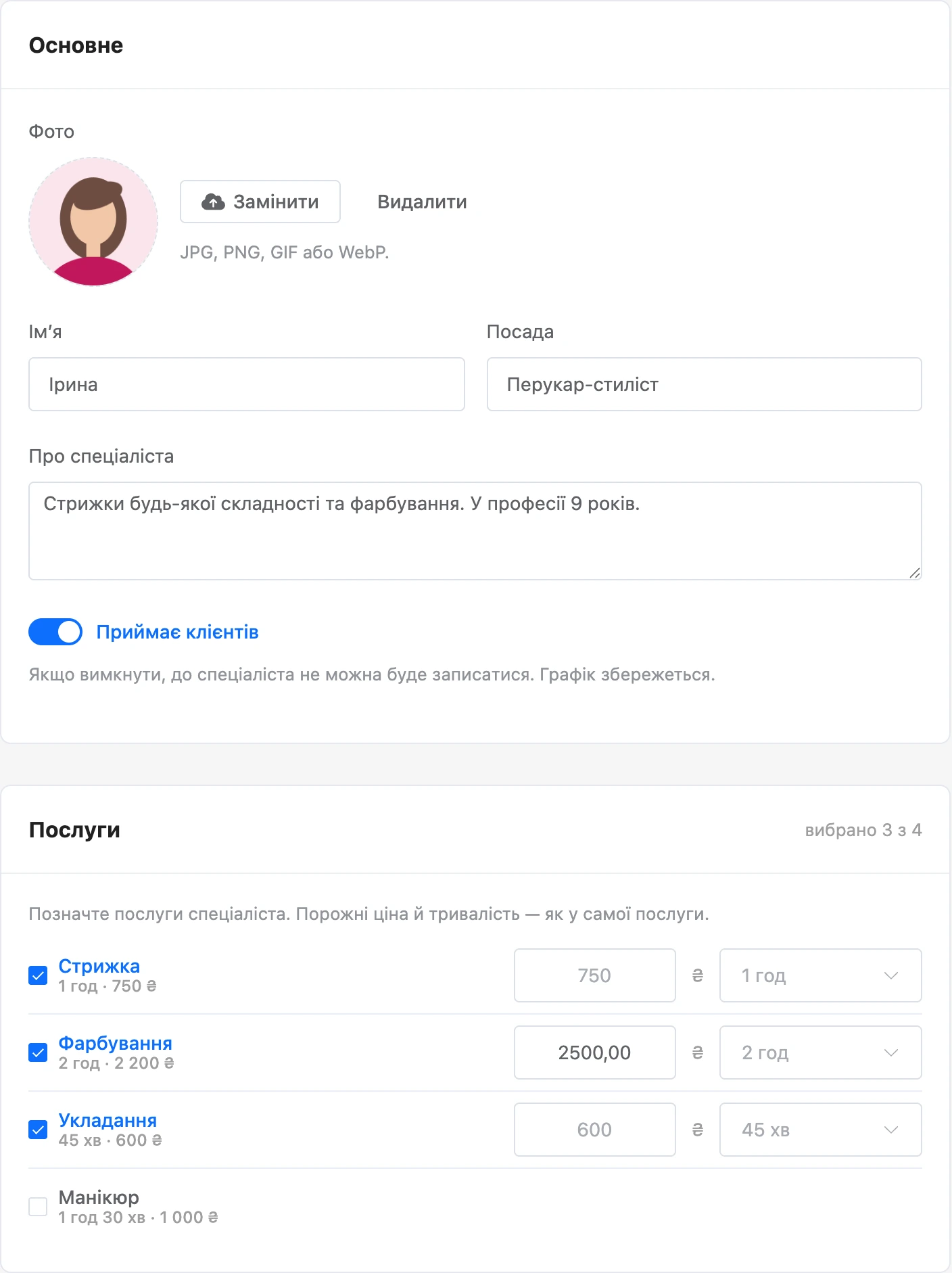Focus the Ім'я input field
Viewport: 952px width, 1273px height.
247,384
